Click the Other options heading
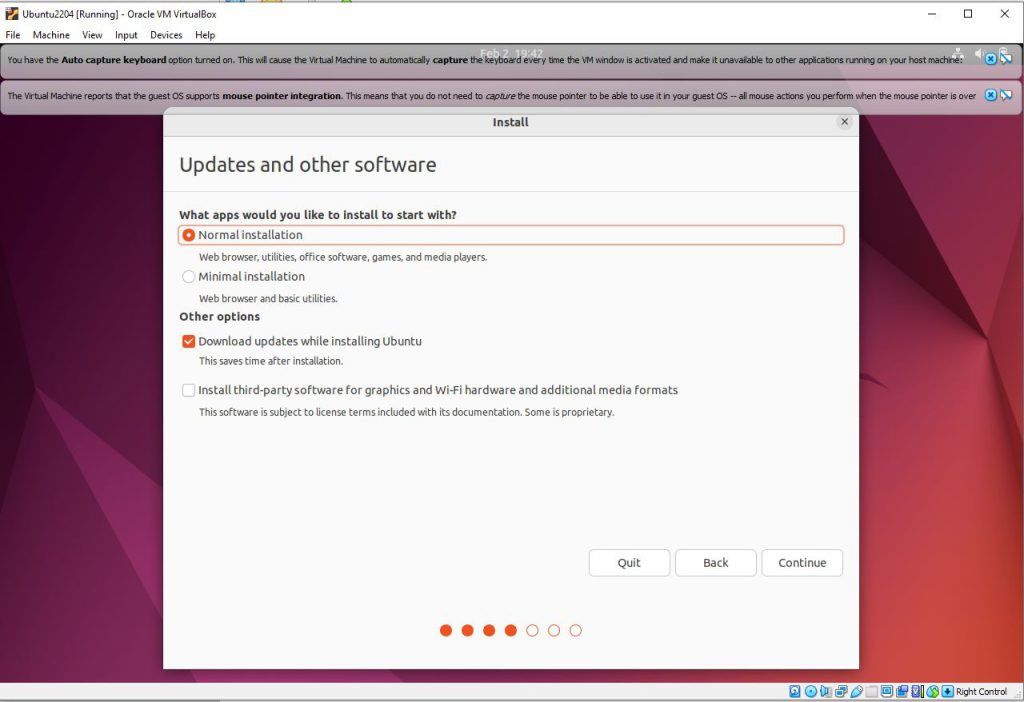1024x702 pixels. pyautogui.click(x=219, y=317)
